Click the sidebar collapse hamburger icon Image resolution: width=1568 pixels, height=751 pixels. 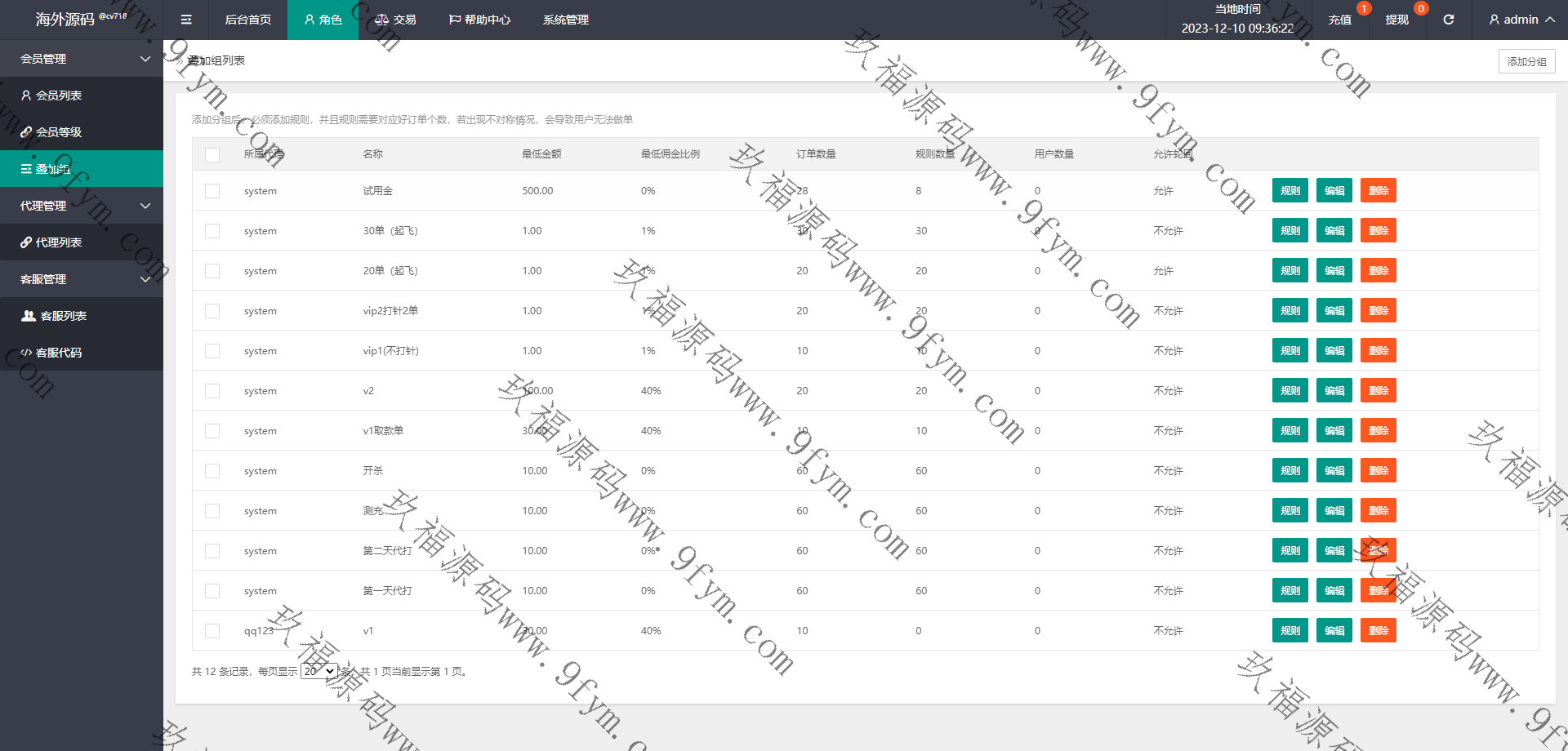pos(186,20)
